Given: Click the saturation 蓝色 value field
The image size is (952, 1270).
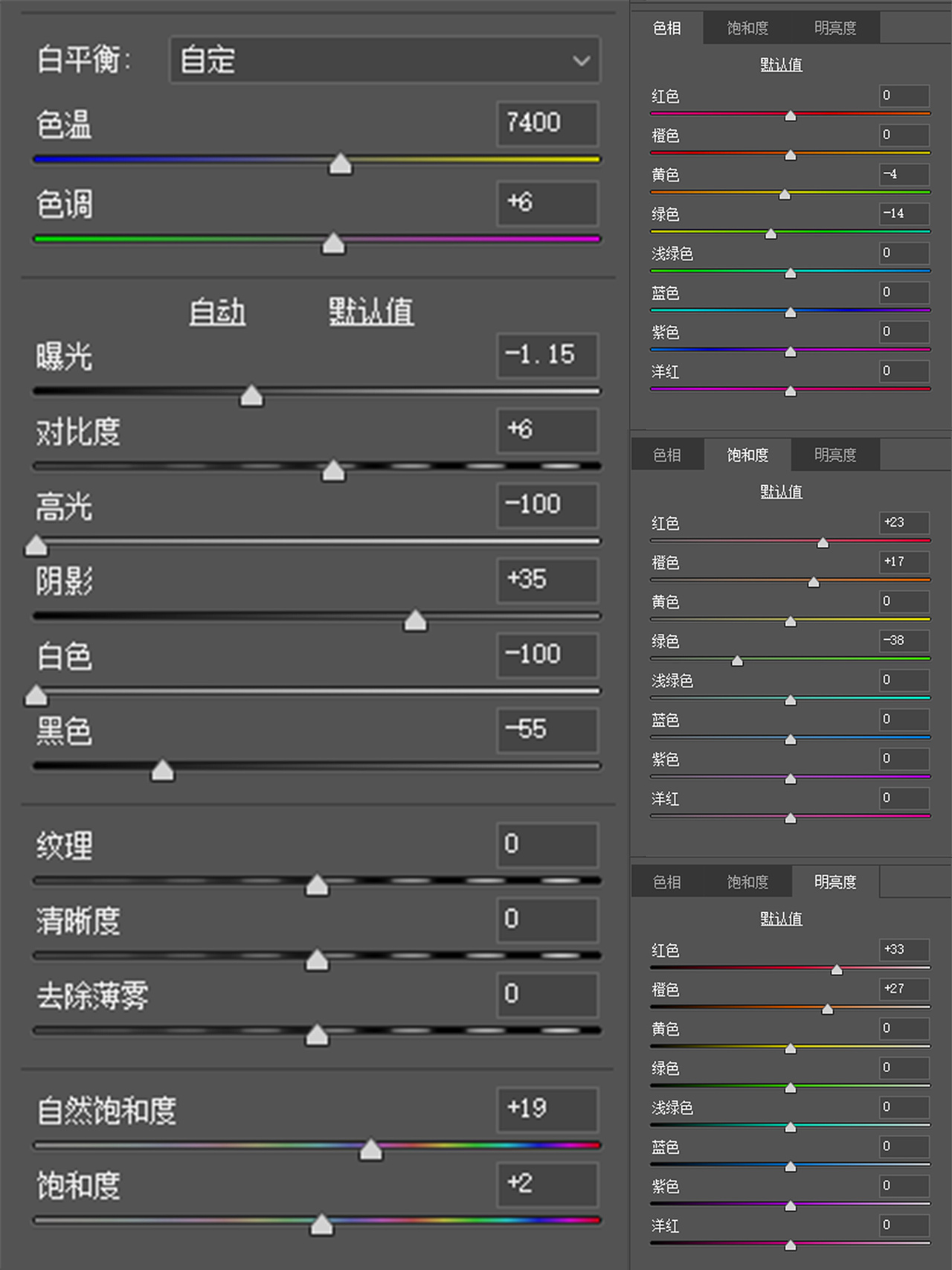Looking at the screenshot, I should tap(904, 719).
